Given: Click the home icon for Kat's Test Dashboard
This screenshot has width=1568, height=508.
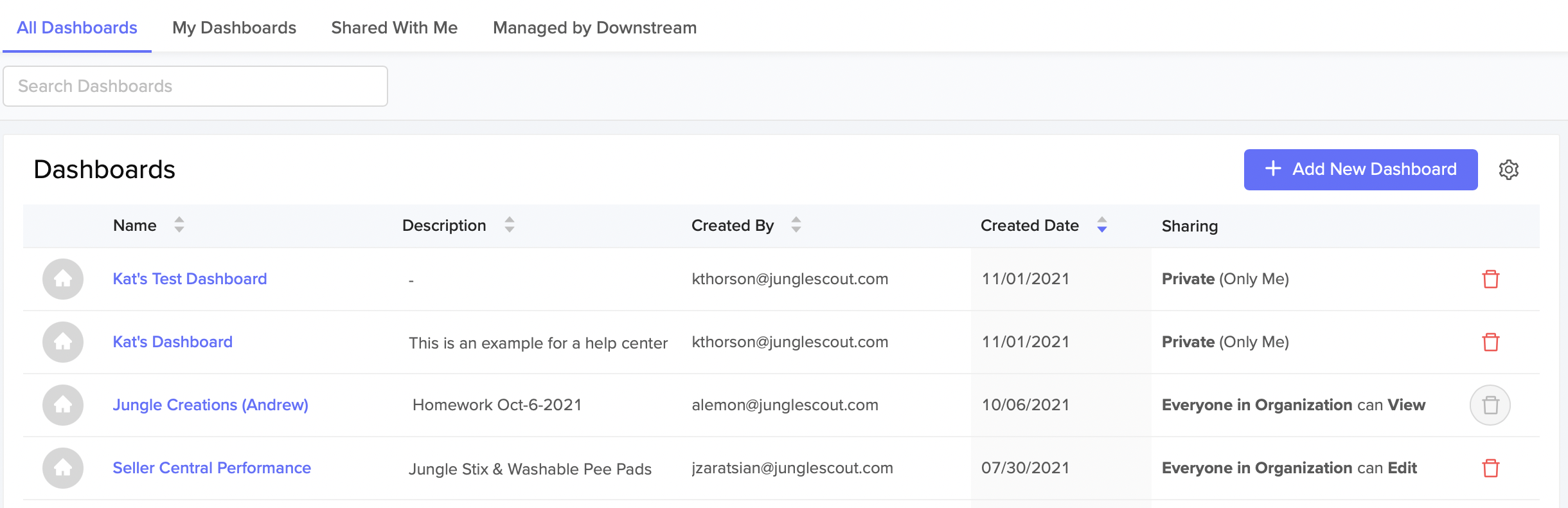Looking at the screenshot, I should click(x=63, y=279).
